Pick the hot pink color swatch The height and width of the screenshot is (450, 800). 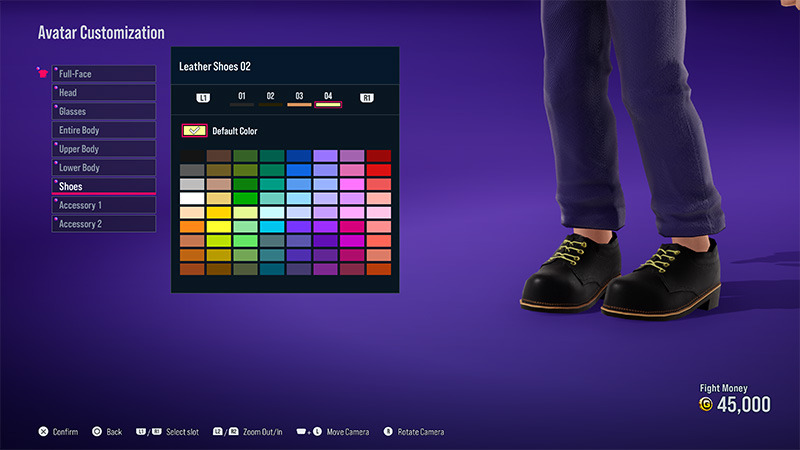(x=352, y=227)
